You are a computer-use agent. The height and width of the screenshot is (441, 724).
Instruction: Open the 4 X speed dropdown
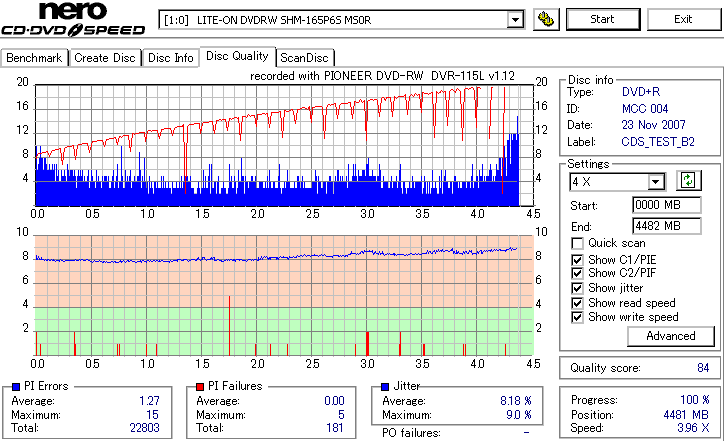655,182
